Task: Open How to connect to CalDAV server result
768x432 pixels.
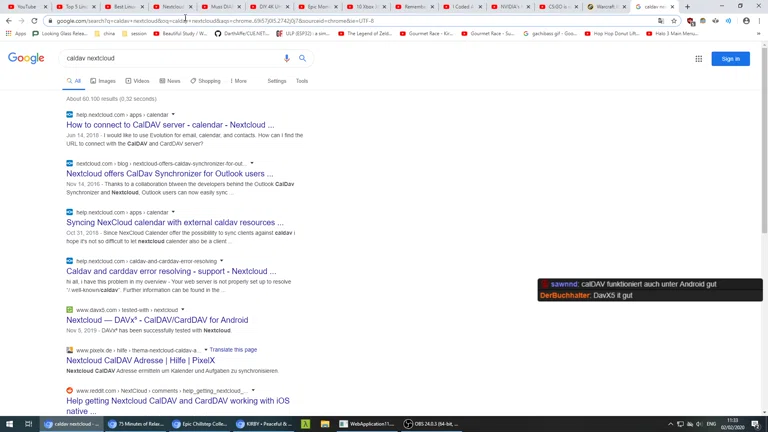Action: click(170, 125)
